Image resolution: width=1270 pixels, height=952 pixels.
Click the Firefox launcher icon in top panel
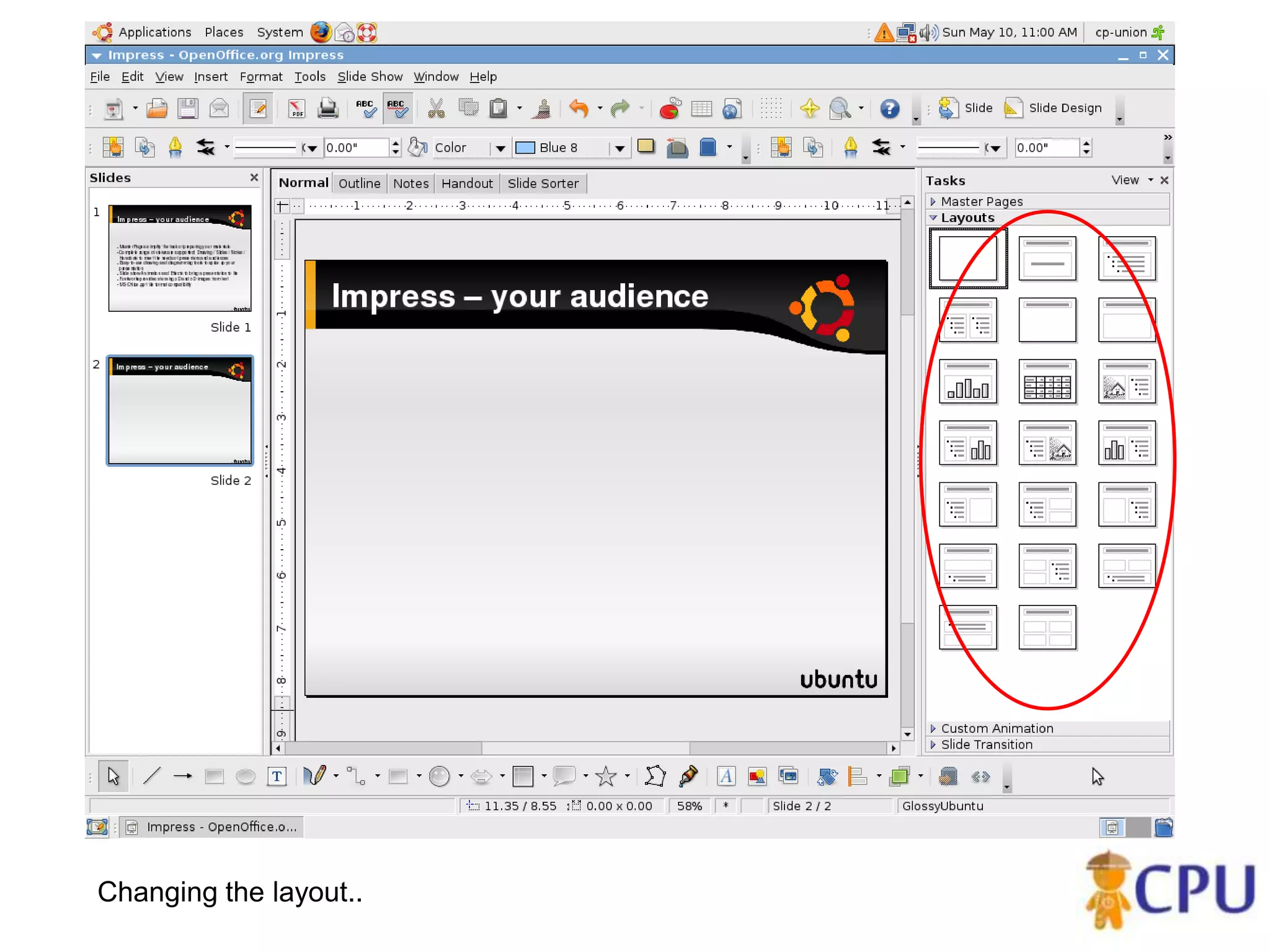(321, 32)
